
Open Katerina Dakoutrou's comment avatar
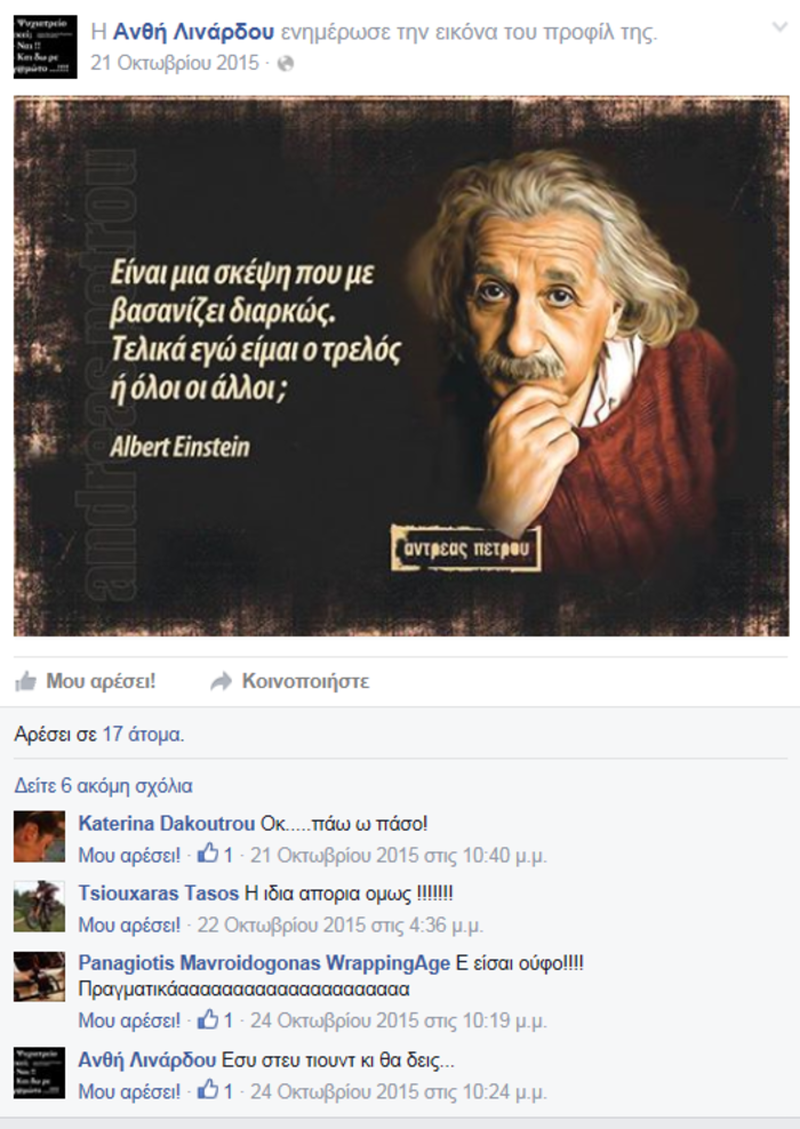tap(39, 837)
